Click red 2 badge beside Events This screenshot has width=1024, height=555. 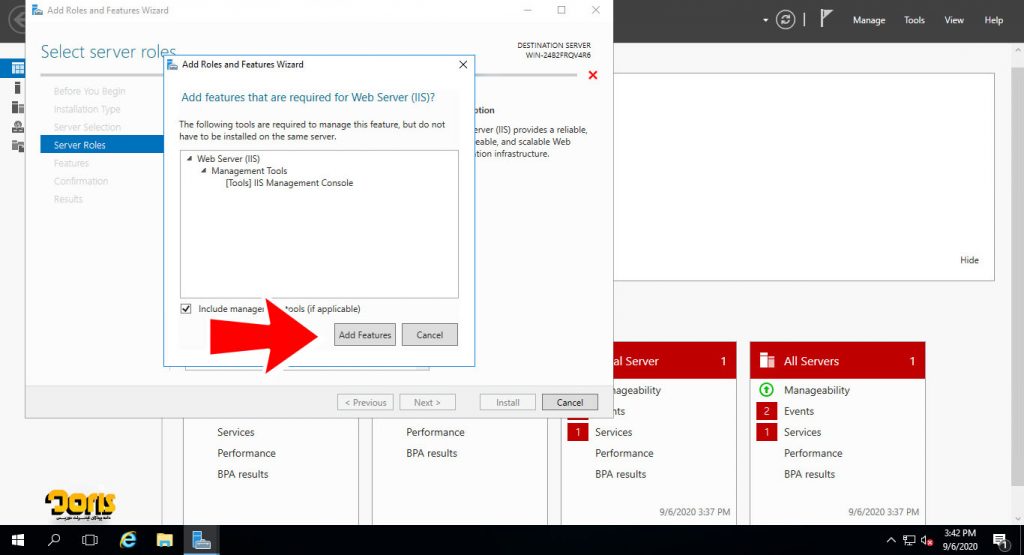(766, 411)
